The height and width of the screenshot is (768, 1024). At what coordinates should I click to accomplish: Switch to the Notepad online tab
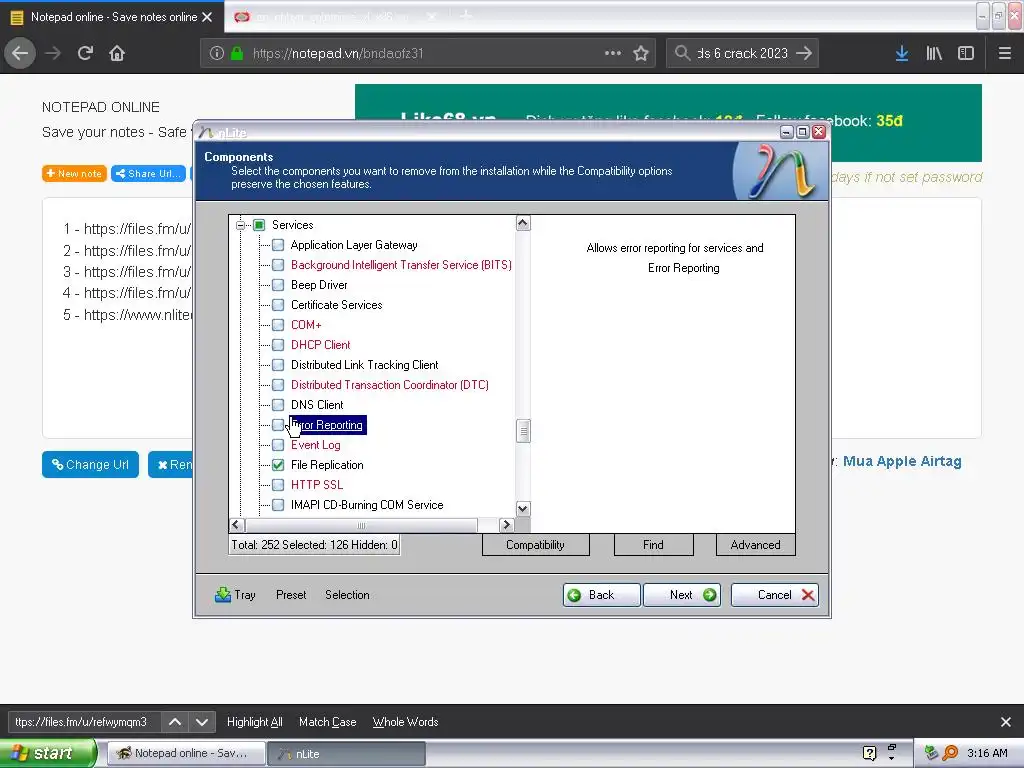pyautogui.click(x=112, y=17)
